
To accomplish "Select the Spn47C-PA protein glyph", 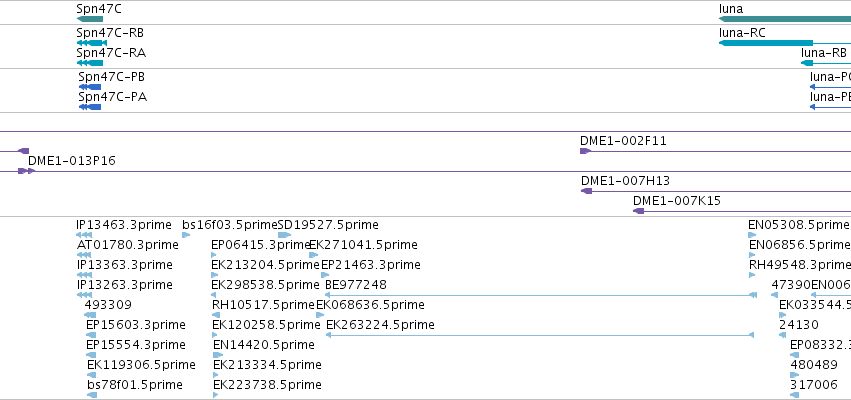I will coord(90,107).
